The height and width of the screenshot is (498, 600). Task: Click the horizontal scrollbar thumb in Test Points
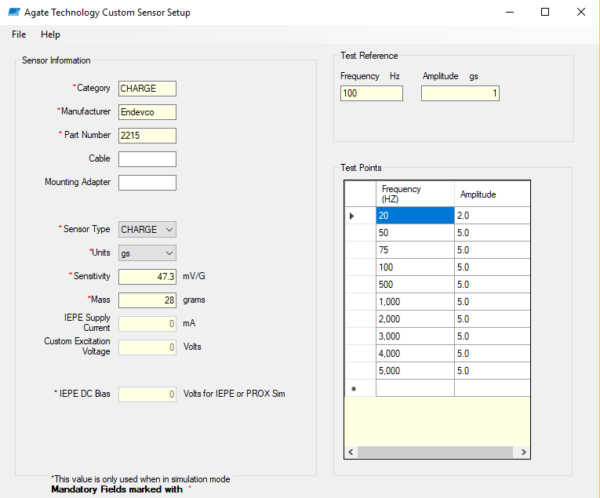[x=435, y=452]
